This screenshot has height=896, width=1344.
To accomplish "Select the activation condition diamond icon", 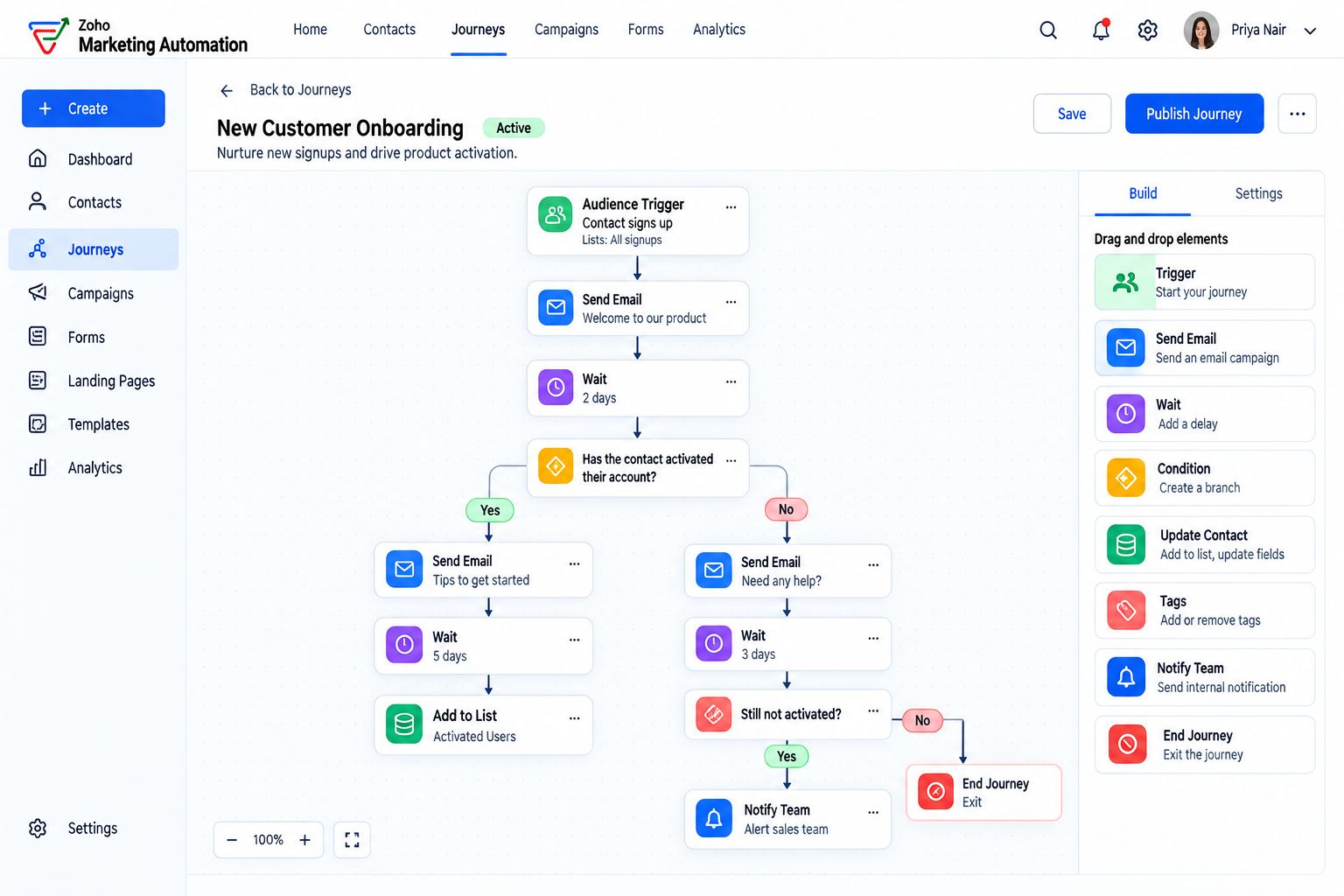I will click(x=556, y=466).
